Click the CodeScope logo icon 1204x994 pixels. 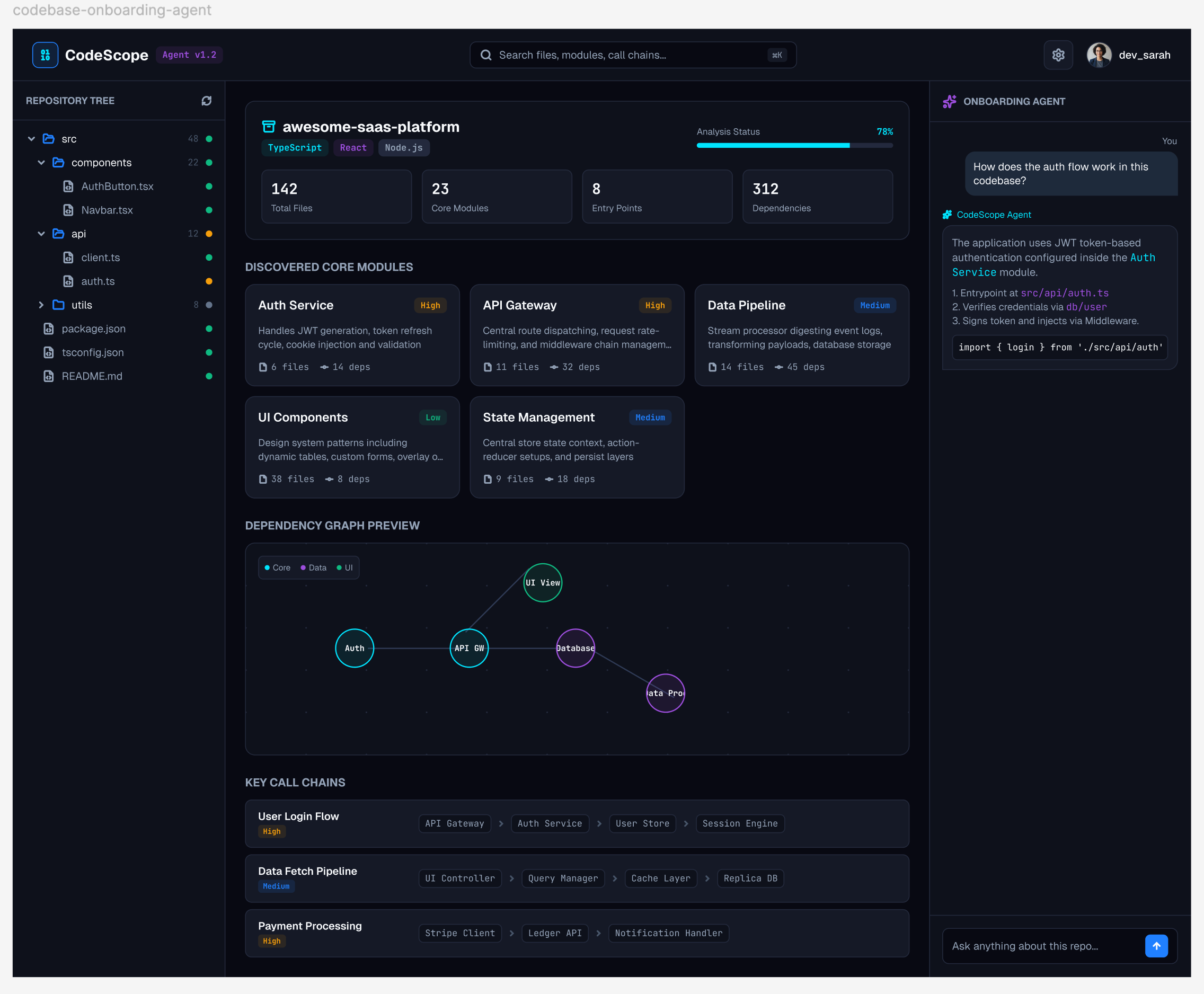pyautogui.click(x=45, y=55)
